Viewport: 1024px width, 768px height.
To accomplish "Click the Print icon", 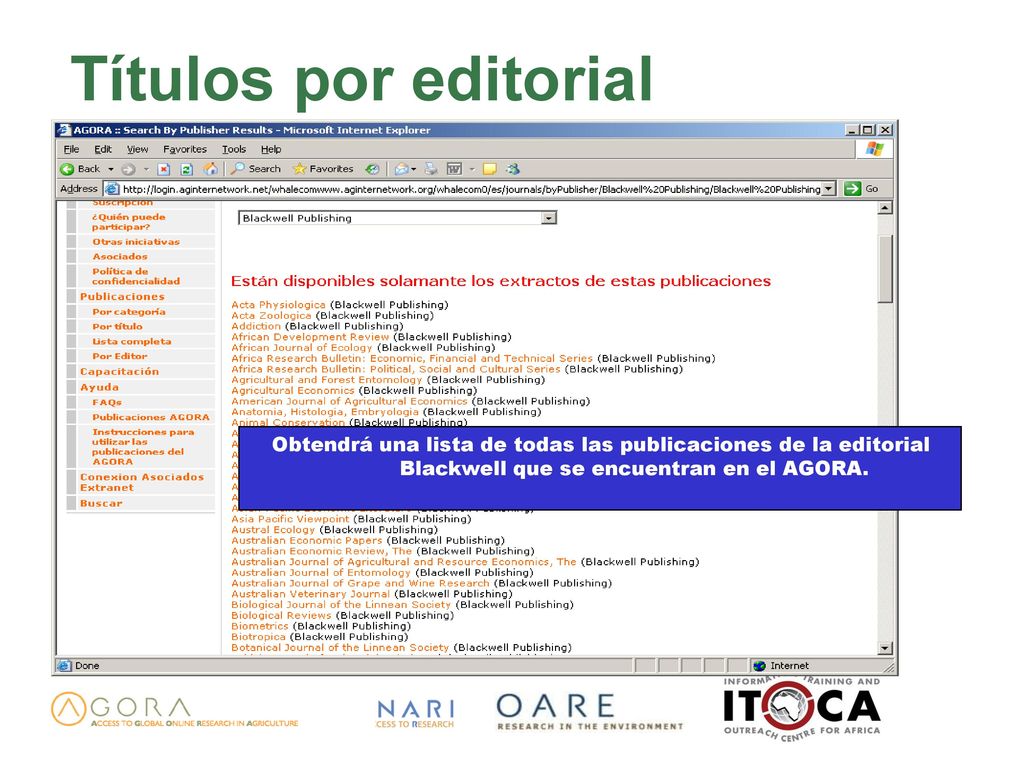I will (431, 169).
